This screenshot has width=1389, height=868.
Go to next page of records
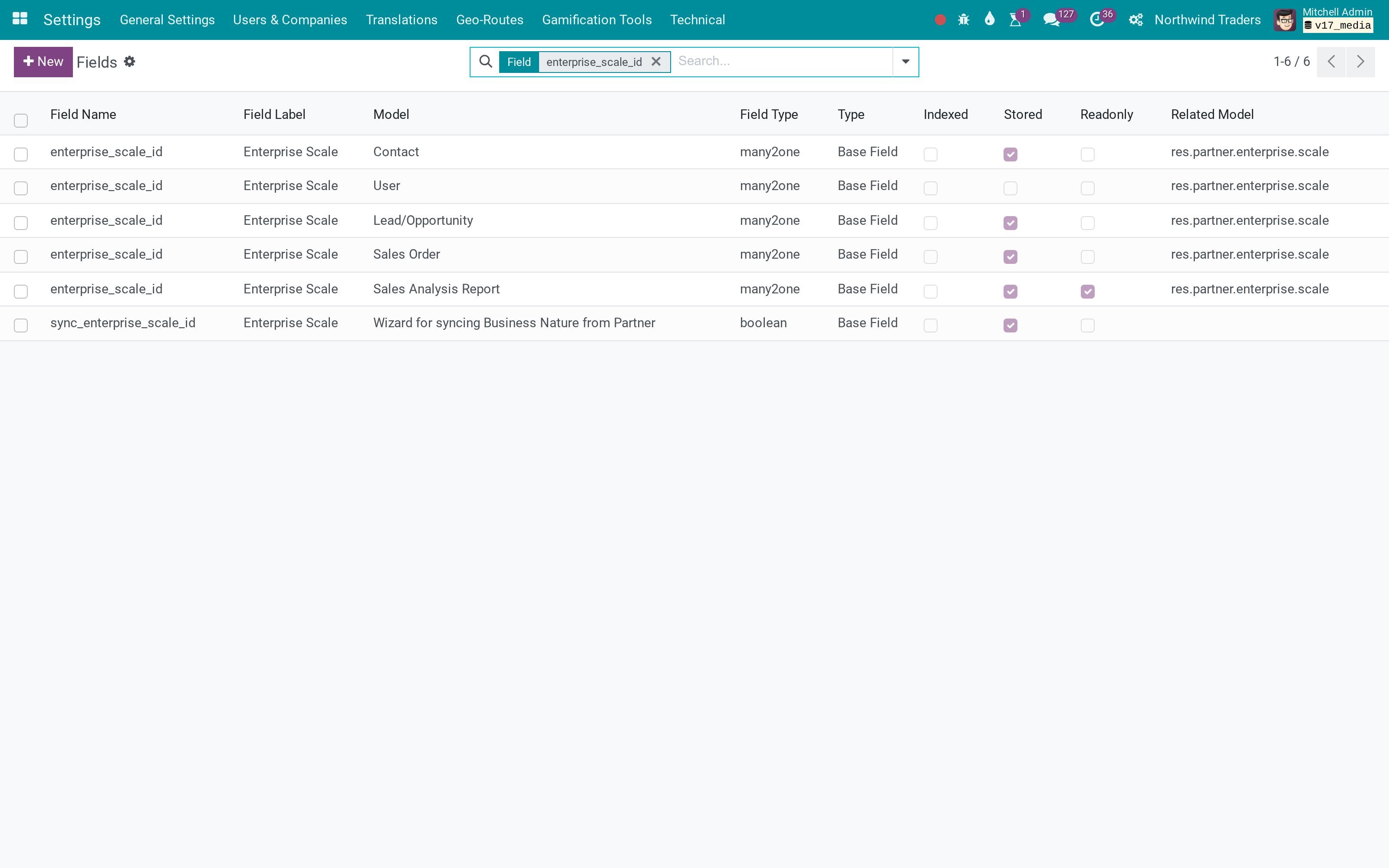1360,62
